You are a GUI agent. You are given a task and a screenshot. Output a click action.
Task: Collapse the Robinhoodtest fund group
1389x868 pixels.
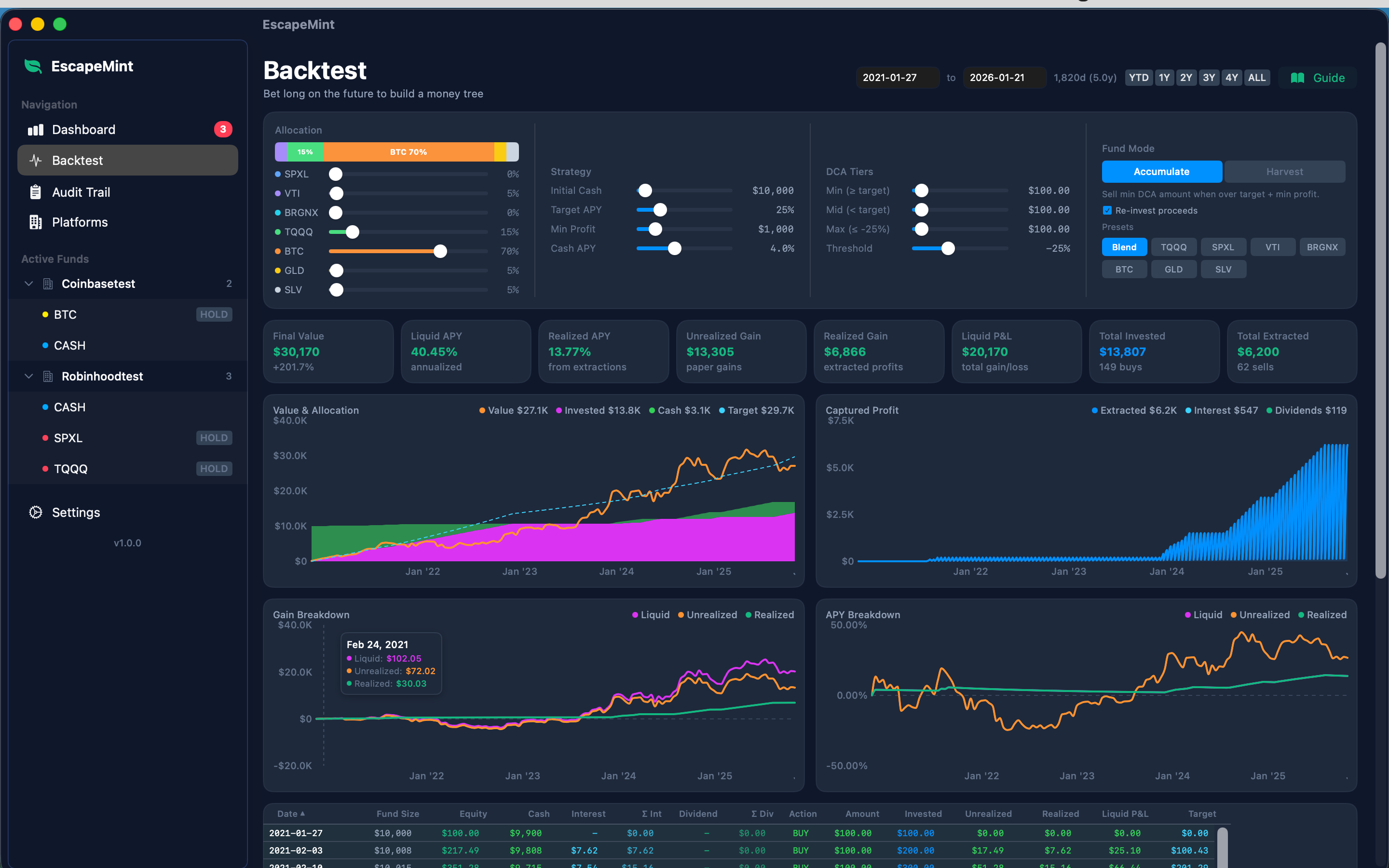(x=29, y=376)
